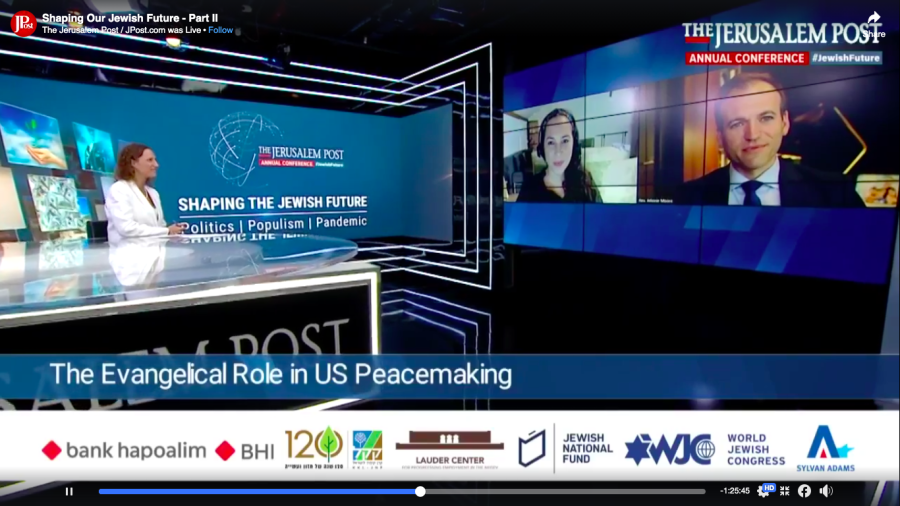Click the video progress scrubber handle
Screen dimensions: 900x506
coord(420,491)
